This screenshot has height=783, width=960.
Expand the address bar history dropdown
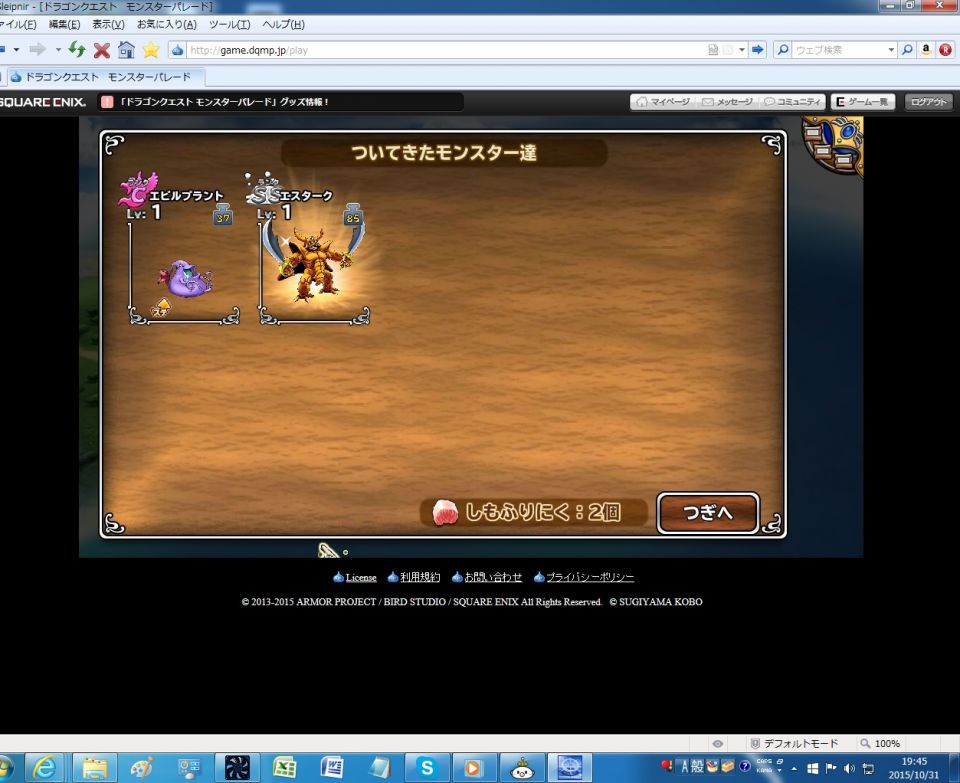pyautogui.click(x=742, y=50)
